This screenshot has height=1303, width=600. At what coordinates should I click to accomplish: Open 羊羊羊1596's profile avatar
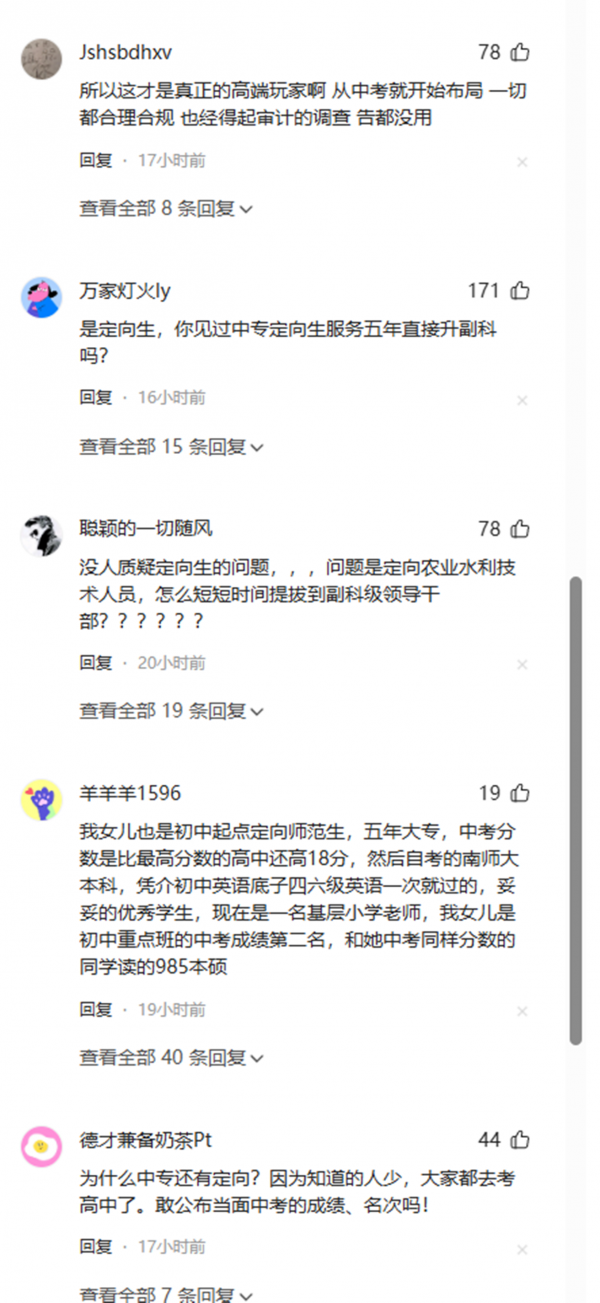pos(41,799)
